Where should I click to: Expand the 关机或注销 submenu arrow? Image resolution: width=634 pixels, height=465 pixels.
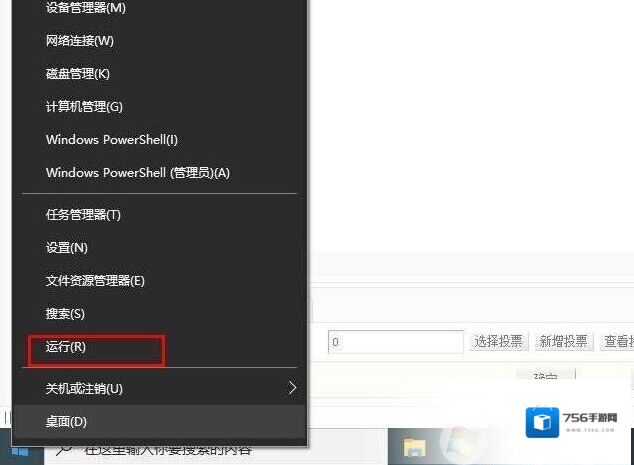tap(292, 388)
